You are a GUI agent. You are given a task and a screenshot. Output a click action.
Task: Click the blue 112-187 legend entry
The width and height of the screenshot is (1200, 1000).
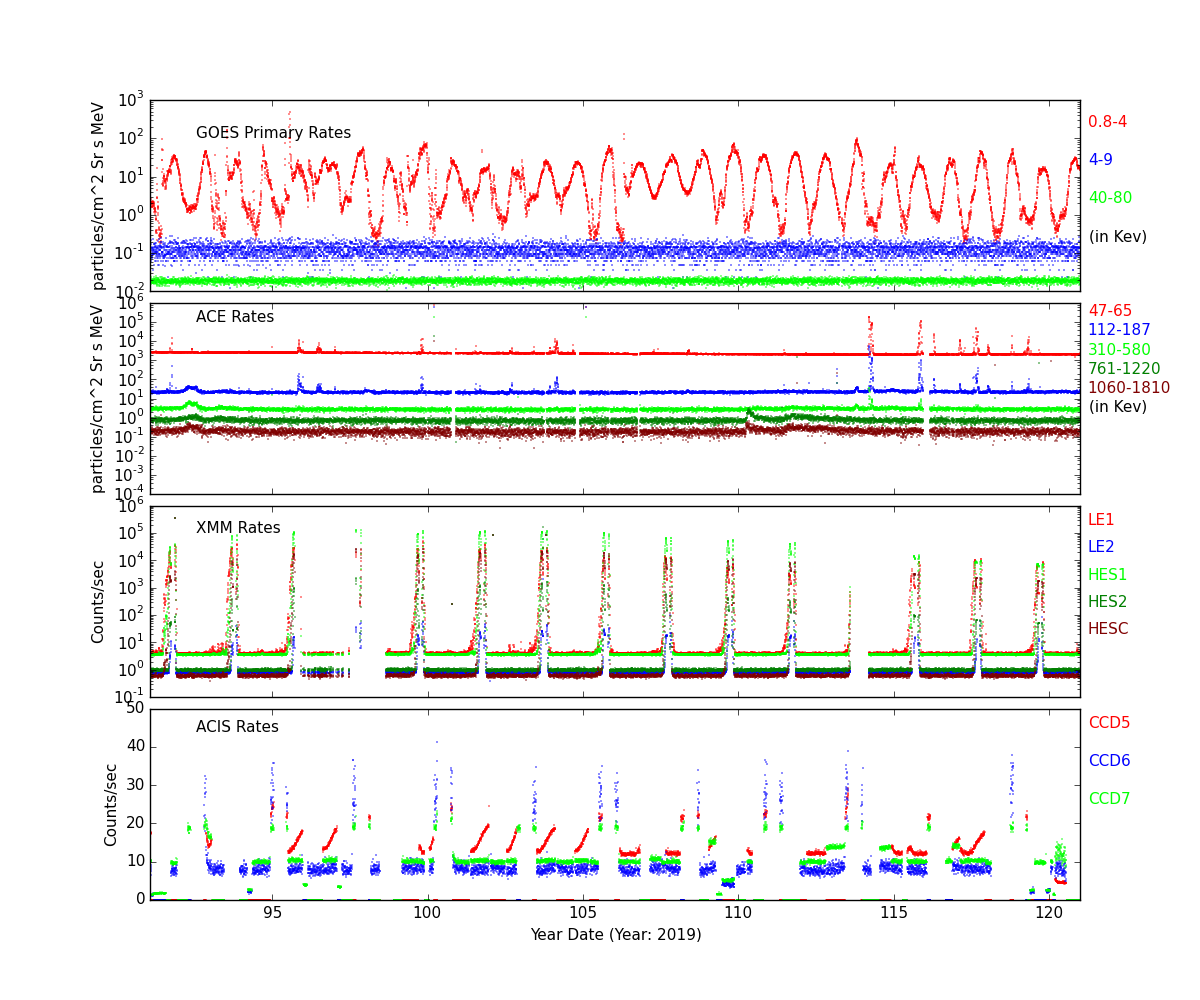[x=1119, y=330]
